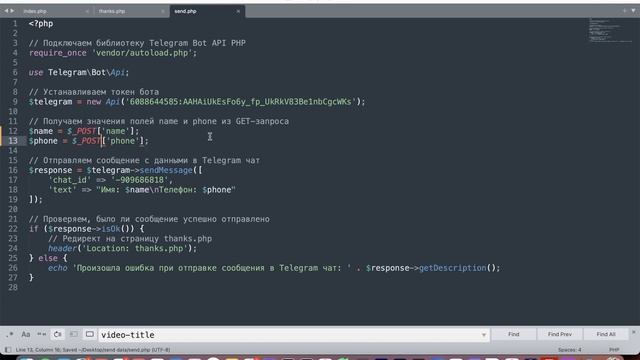Click the 'phone' key string
Image resolution: width=640 pixels, height=360 pixels.
(122, 141)
